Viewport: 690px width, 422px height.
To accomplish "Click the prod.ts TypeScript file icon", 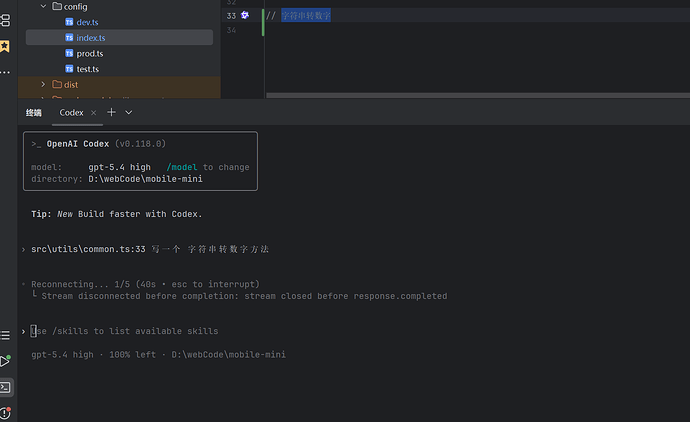I will pos(69,53).
